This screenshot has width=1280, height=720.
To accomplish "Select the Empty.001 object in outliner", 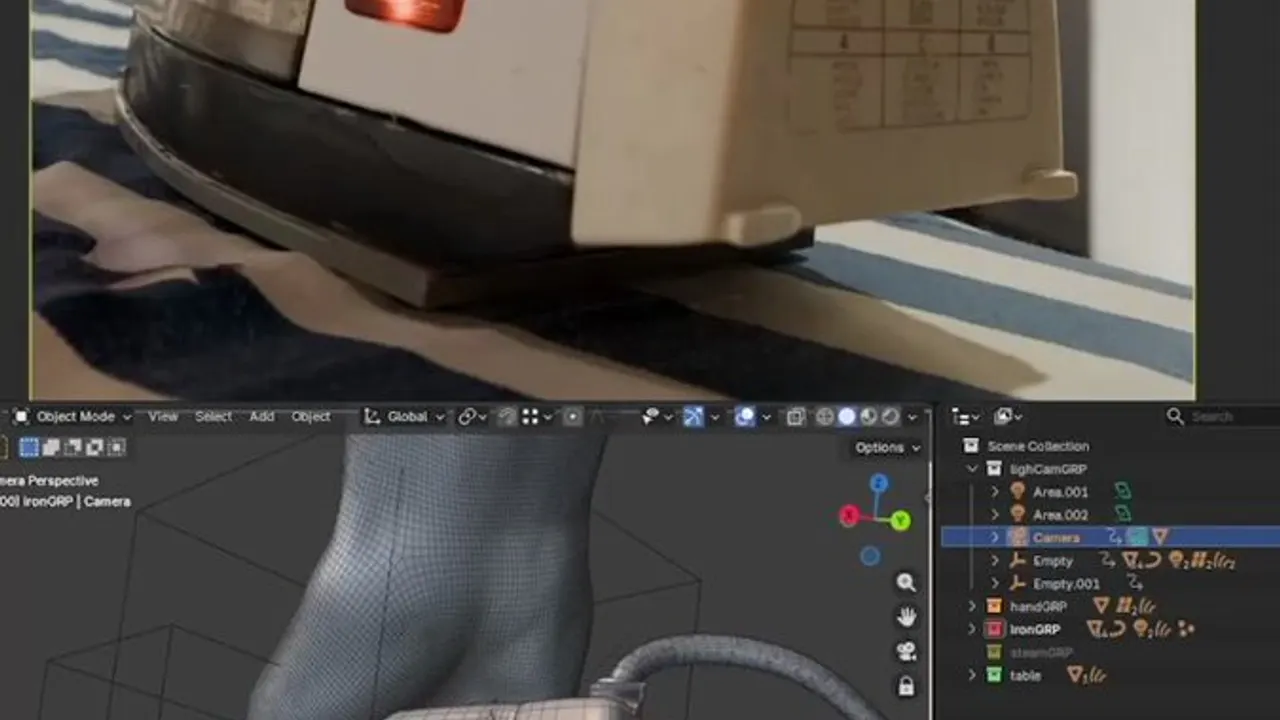I will (x=1066, y=584).
